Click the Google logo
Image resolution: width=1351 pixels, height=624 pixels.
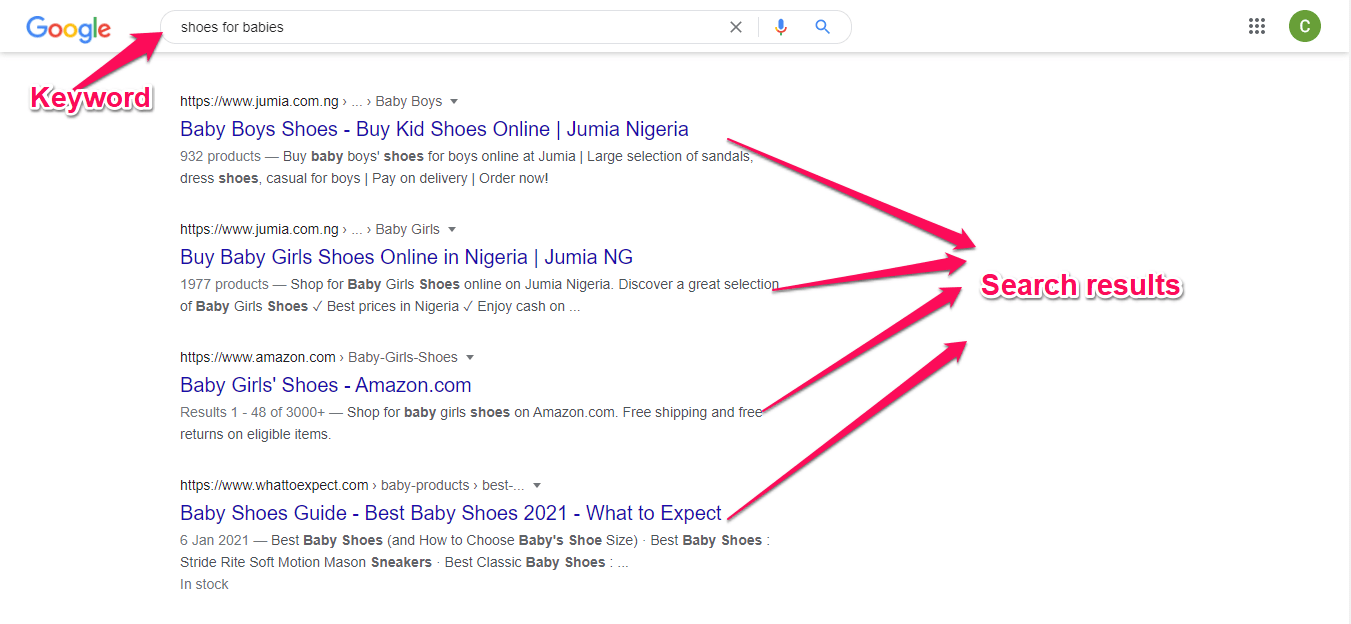[x=68, y=28]
